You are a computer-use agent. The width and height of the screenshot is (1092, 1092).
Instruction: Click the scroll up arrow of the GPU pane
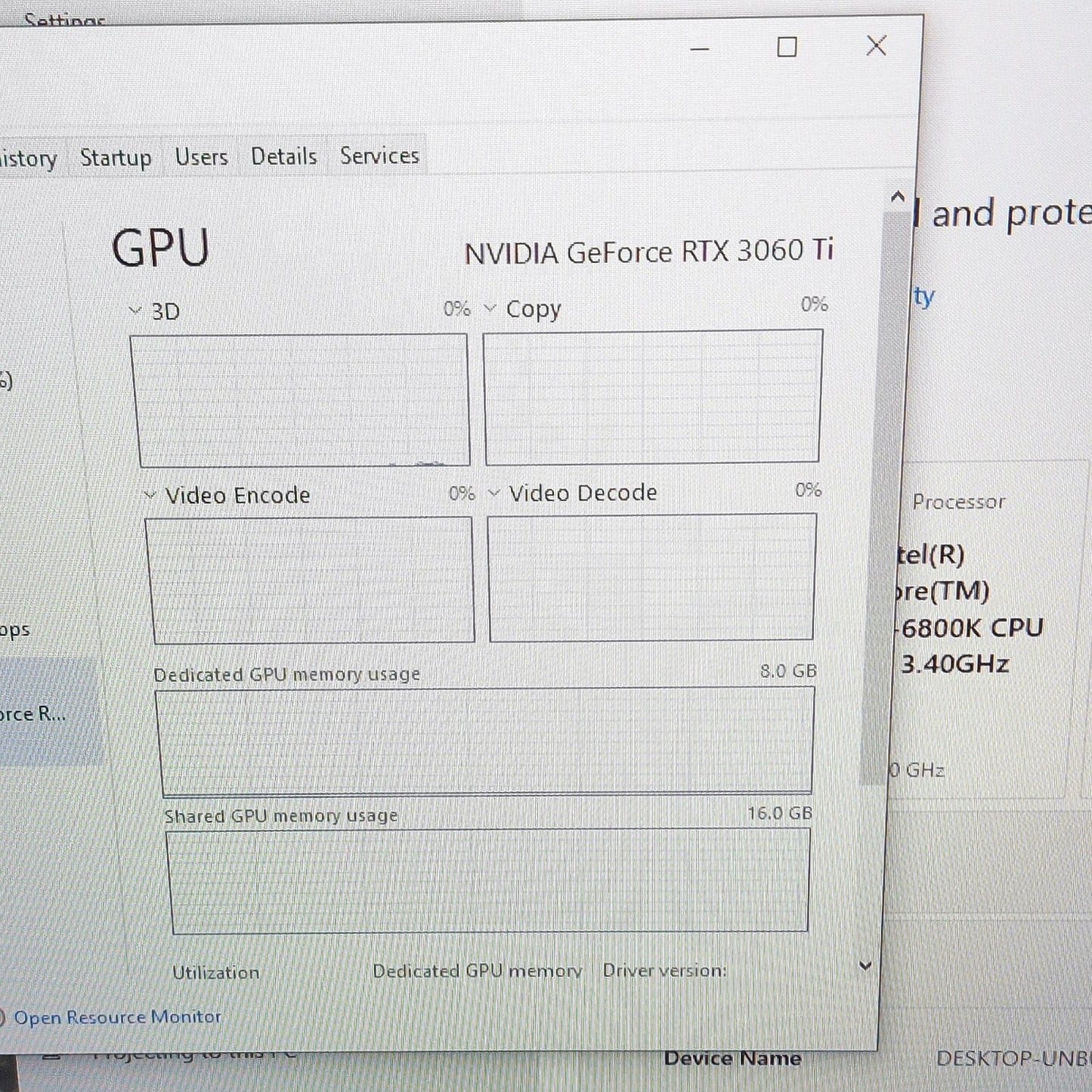click(x=897, y=198)
